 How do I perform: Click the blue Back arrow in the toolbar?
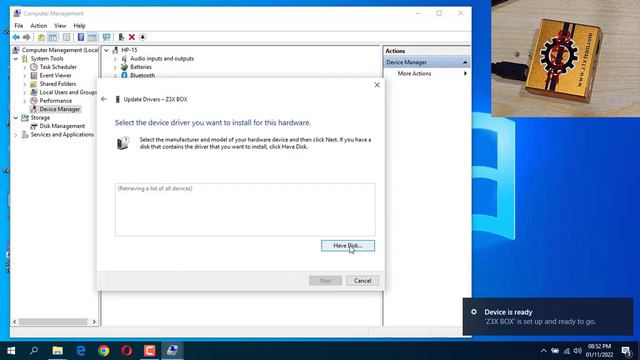point(16,38)
